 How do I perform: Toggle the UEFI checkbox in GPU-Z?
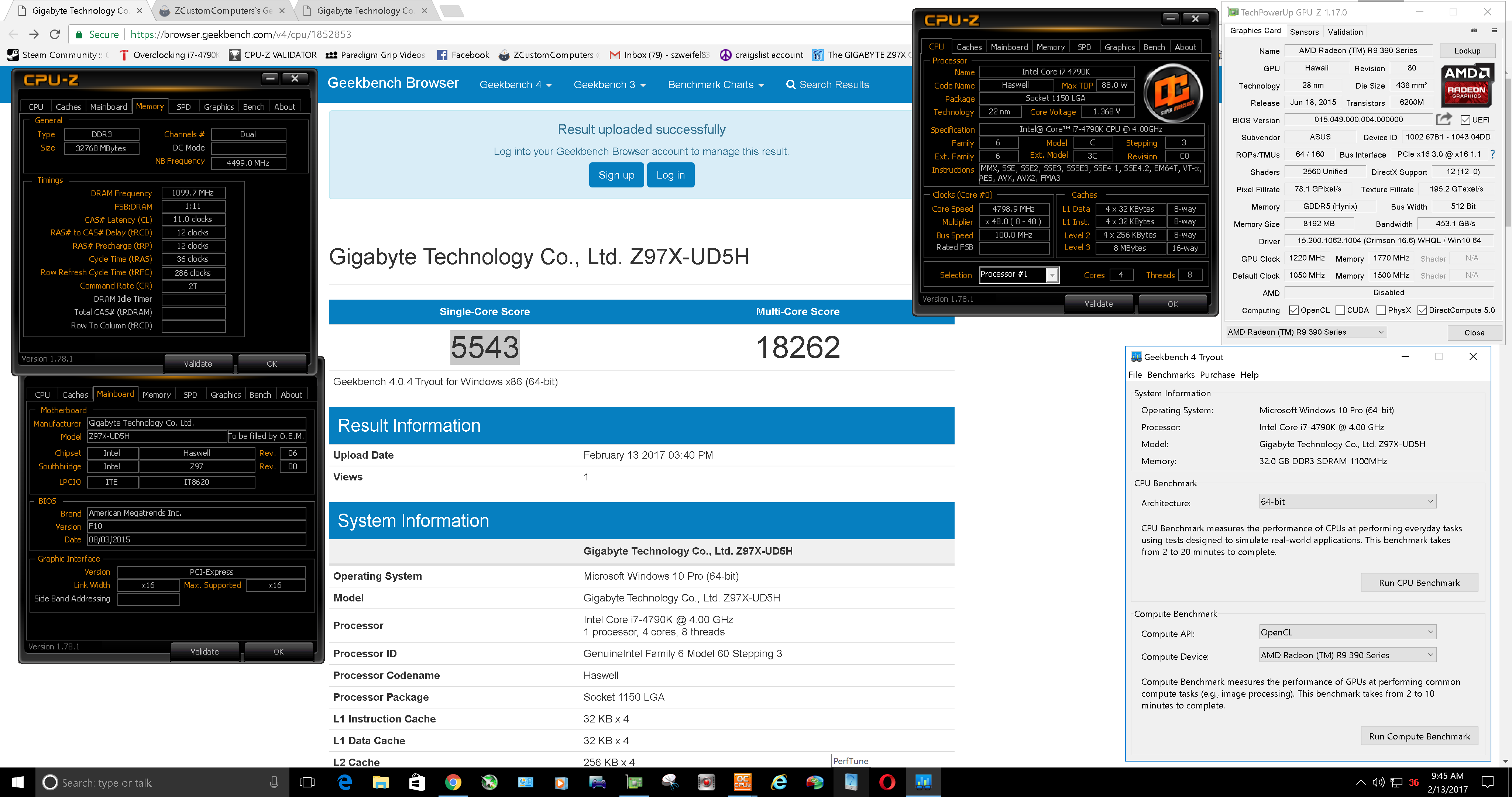[x=1465, y=120]
